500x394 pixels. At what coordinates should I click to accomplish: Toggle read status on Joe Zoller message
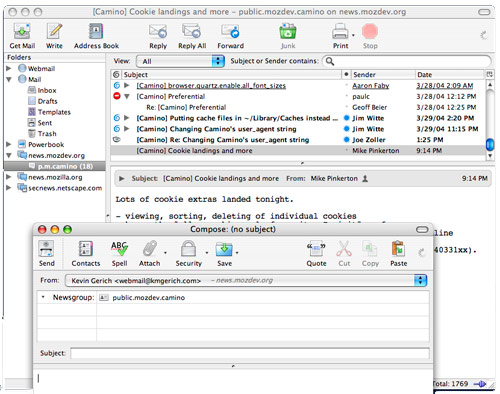pos(347,140)
